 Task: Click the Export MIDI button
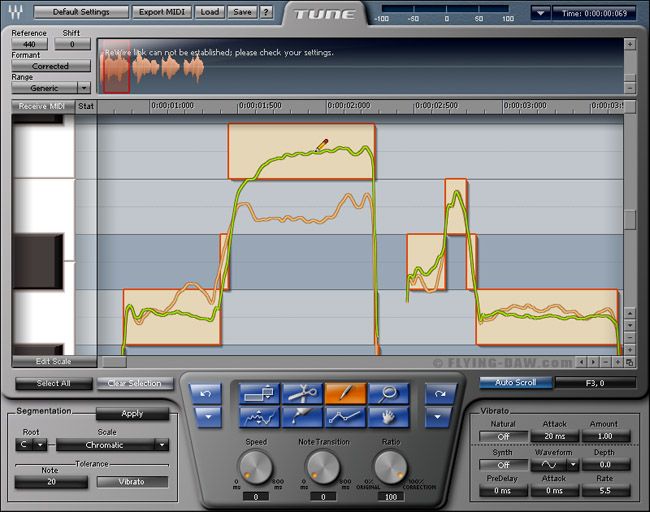click(162, 12)
